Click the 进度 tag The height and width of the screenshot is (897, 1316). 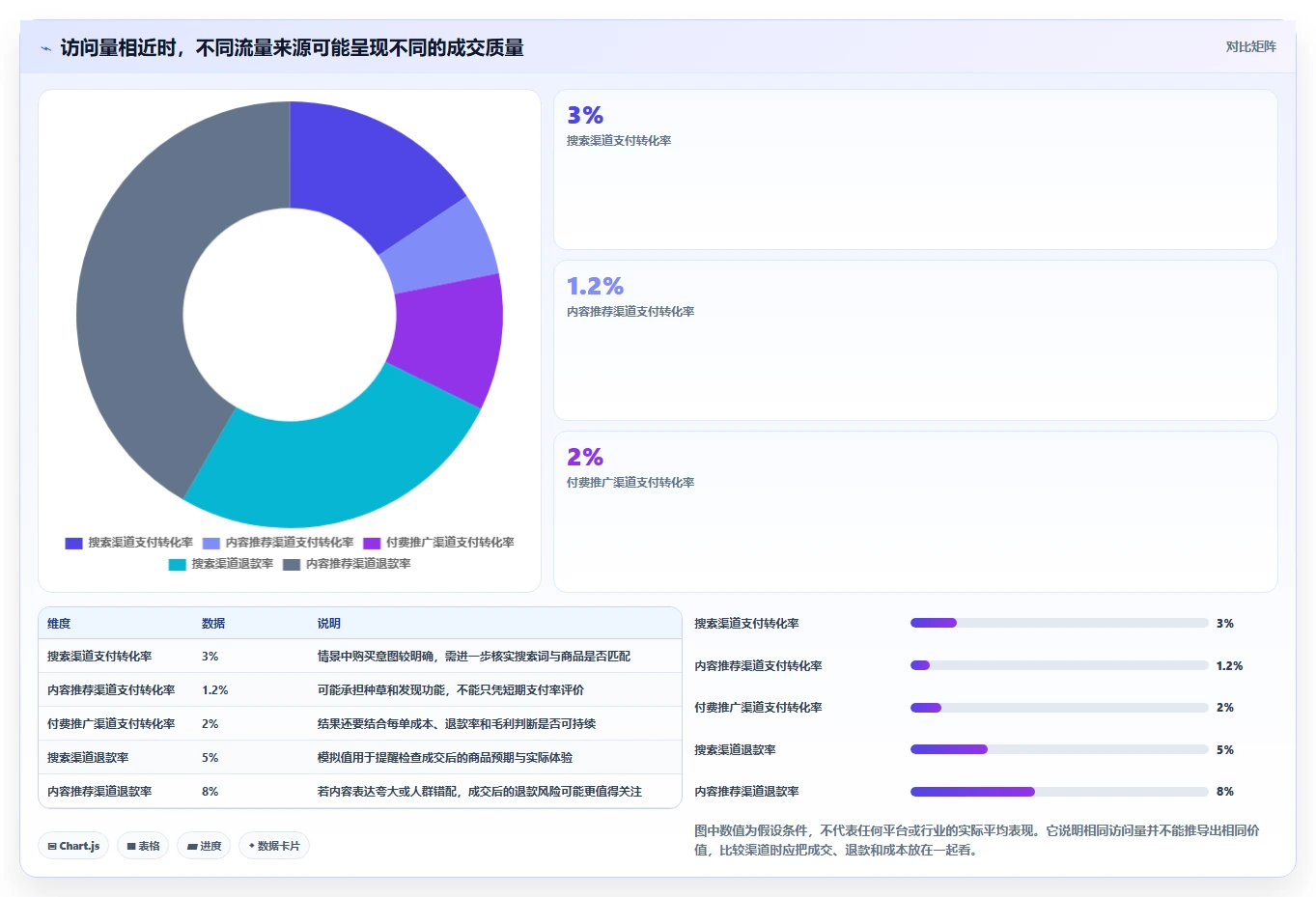pos(204,846)
